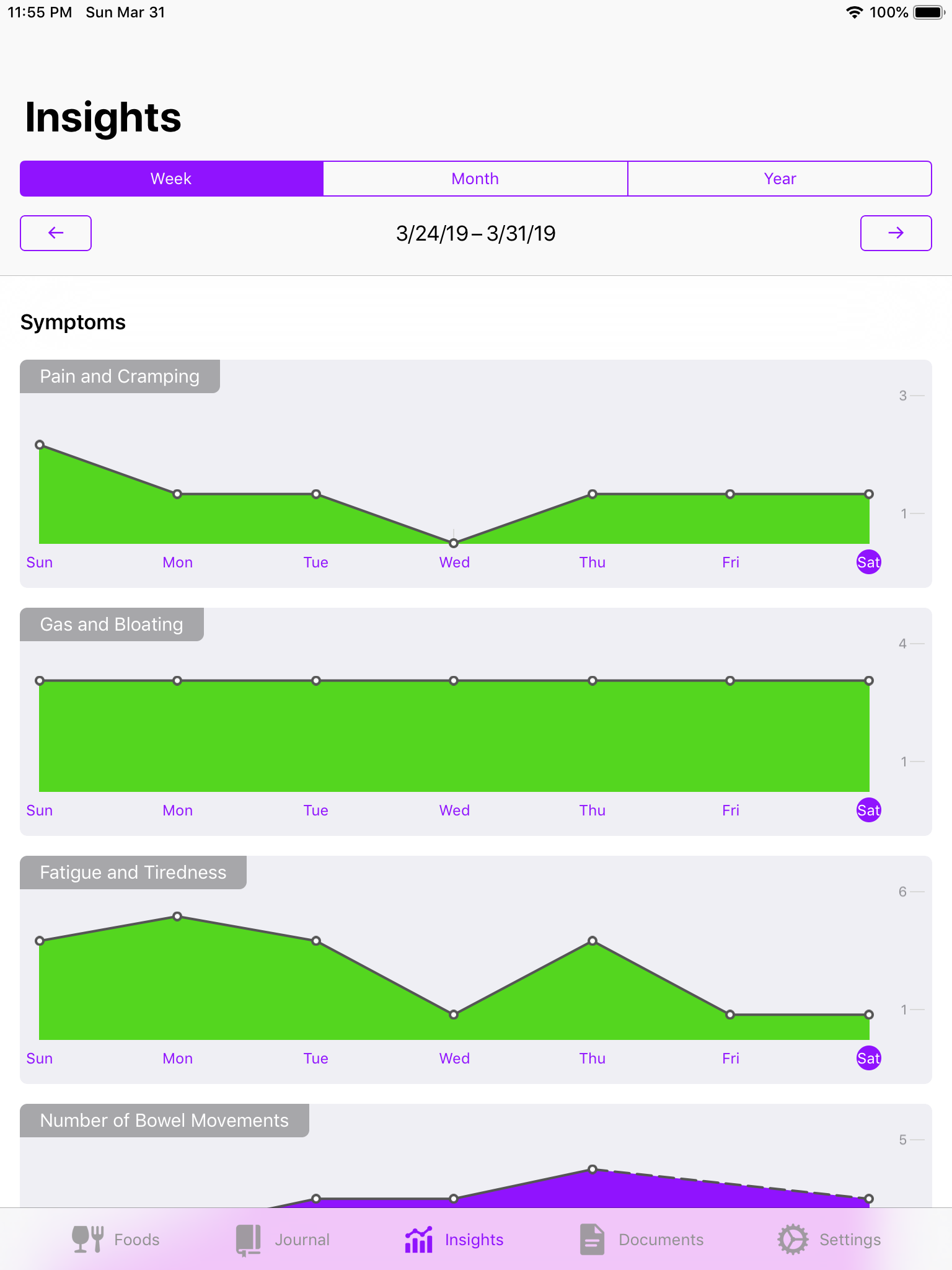The image size is (952, 1270).
Task: Open the Journal book icon
Action: [x=249, y=1239]
